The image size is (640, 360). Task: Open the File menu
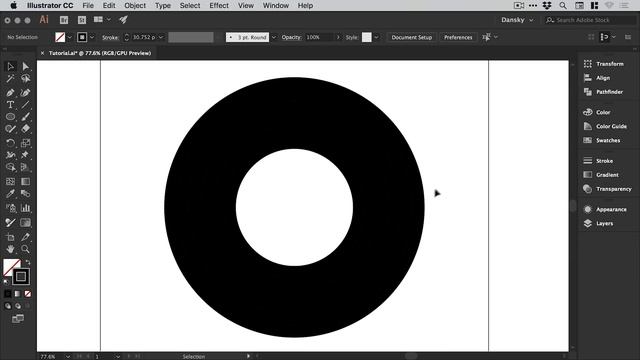click(88, 6)
